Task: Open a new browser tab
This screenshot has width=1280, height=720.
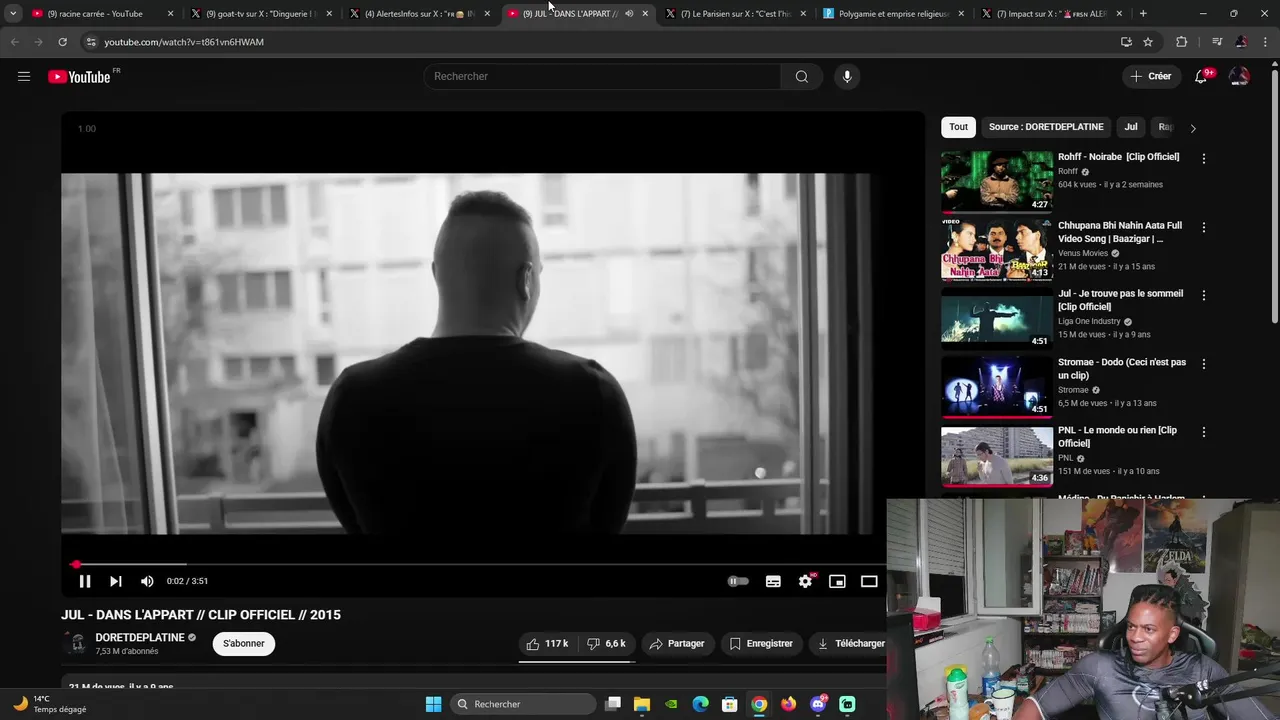Action: 1143,14
